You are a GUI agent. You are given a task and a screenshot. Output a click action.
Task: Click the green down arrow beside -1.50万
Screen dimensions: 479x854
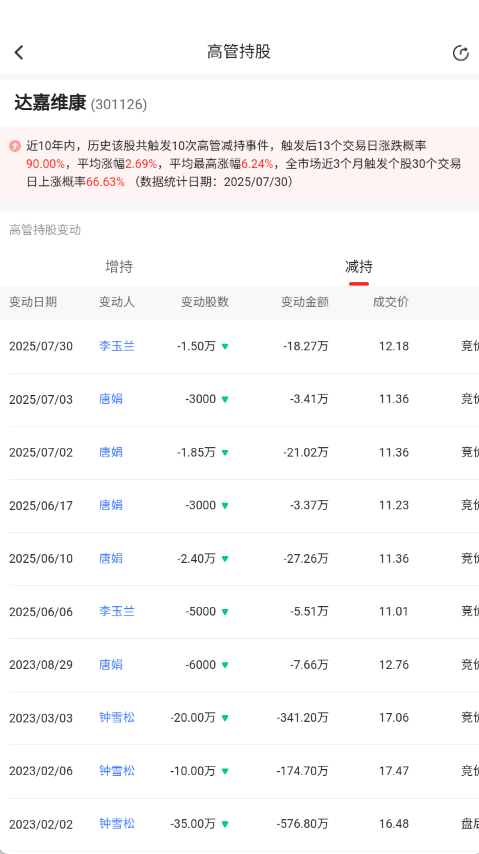point(225,346)
